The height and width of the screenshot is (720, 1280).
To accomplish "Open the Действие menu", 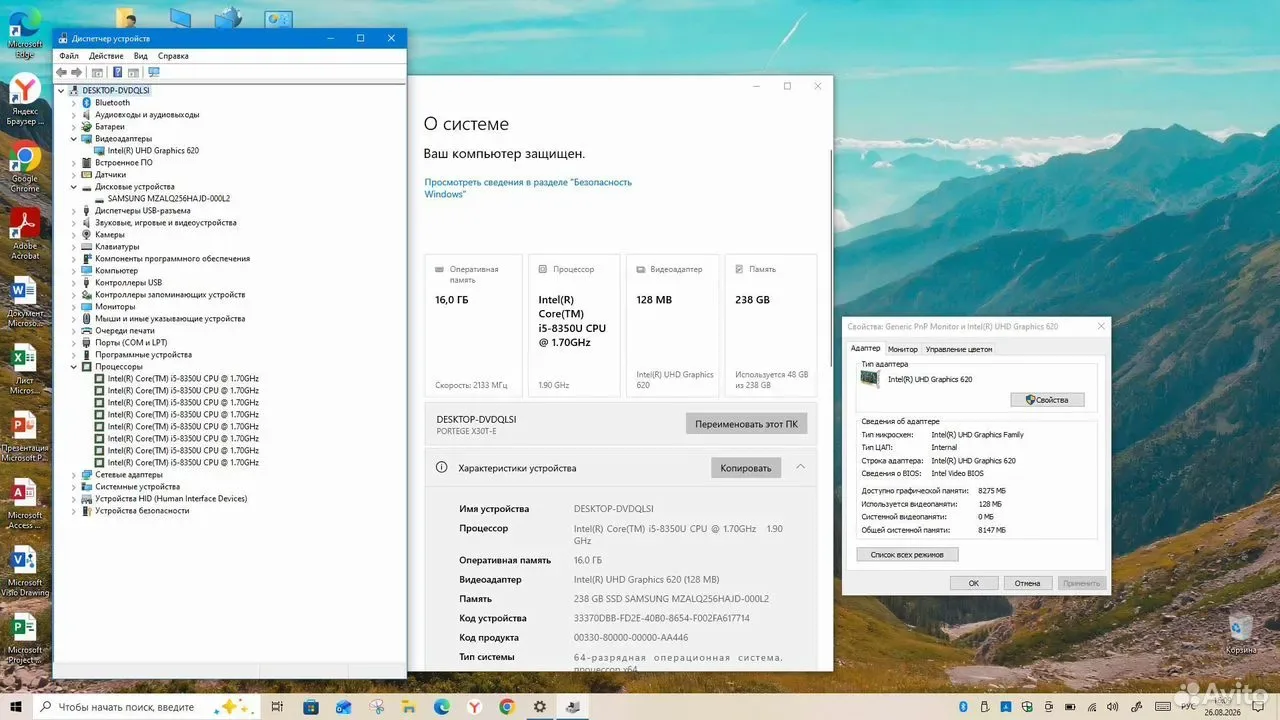I will click(x=106, y=56).
